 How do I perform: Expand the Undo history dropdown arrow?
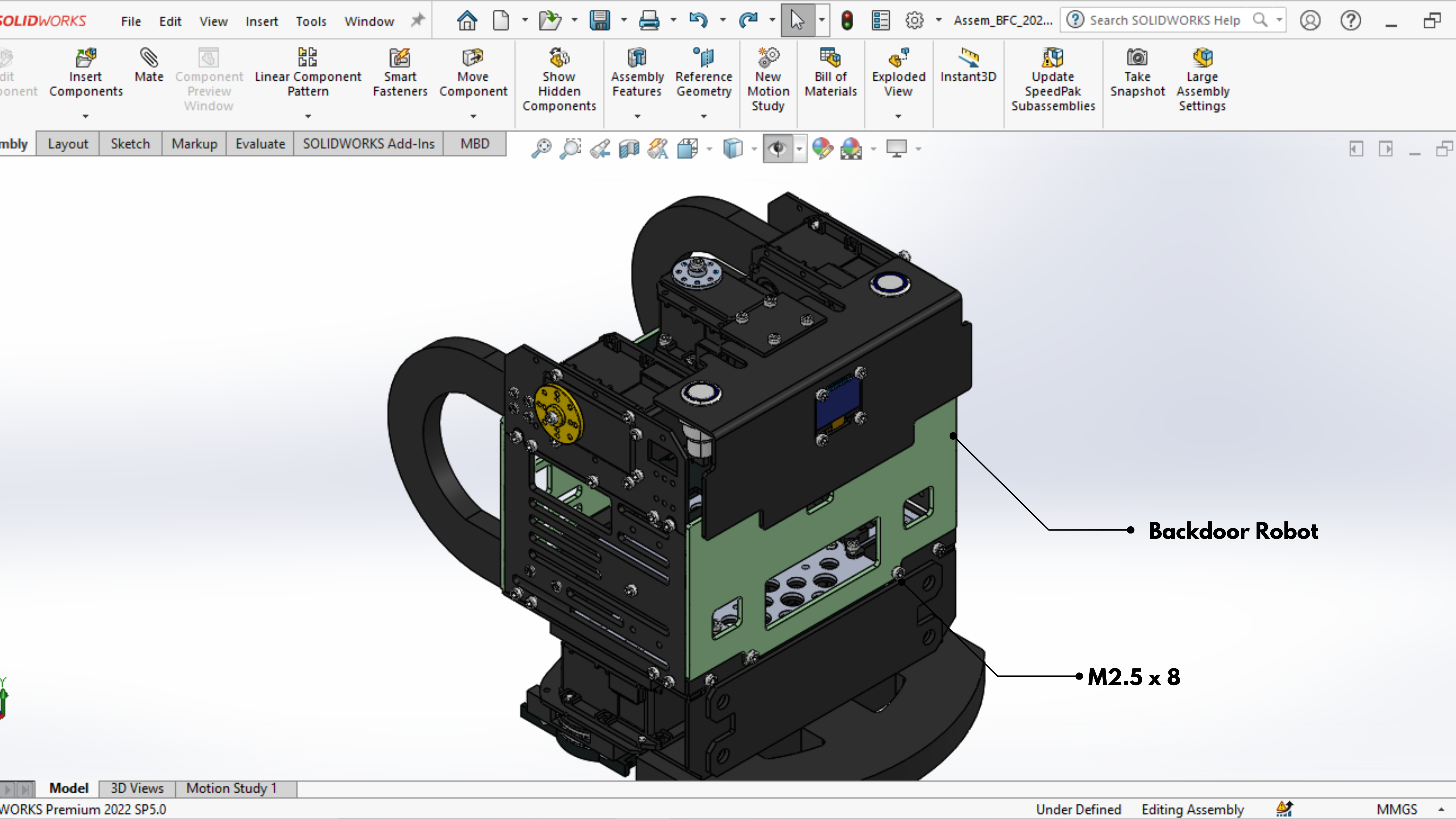point(723,20)
